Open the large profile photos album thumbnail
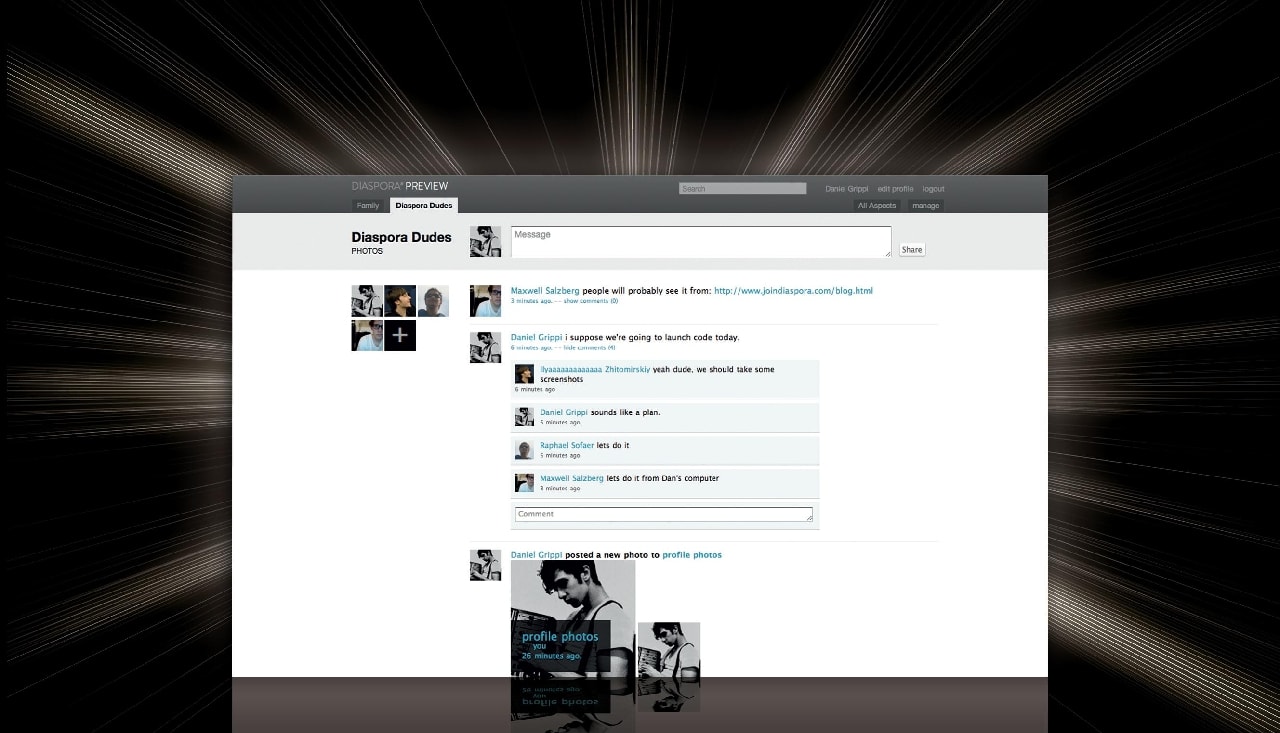 [x=572, y=615]
